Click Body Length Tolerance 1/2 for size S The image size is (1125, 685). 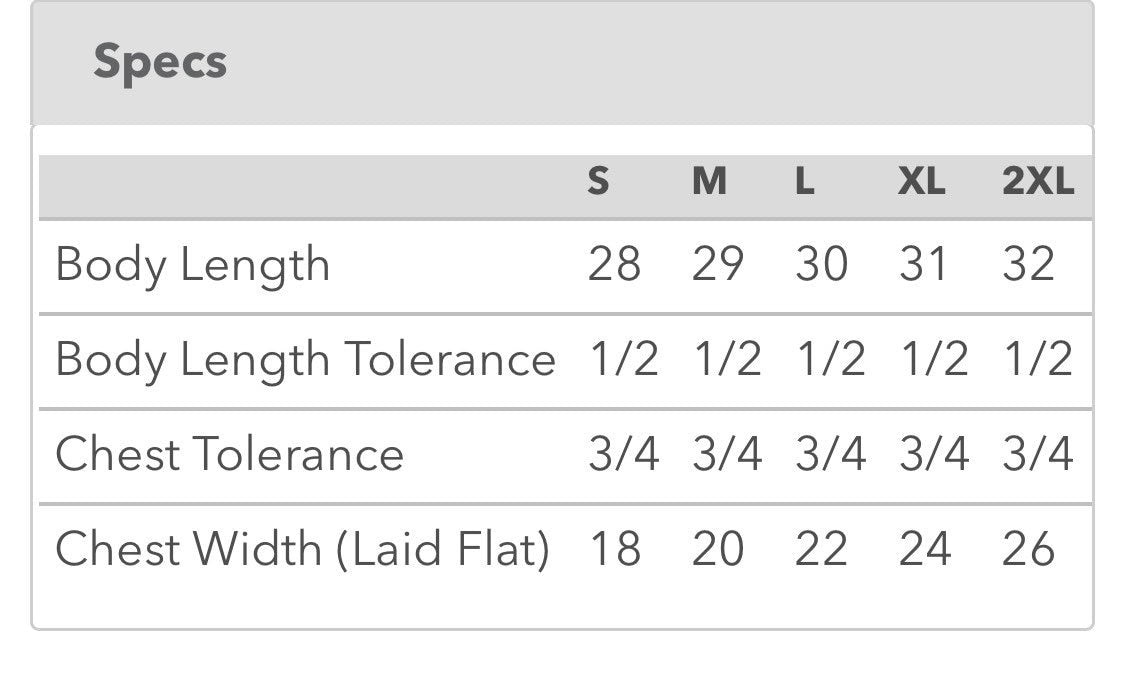pyautogui.click(x=623, y=359)
